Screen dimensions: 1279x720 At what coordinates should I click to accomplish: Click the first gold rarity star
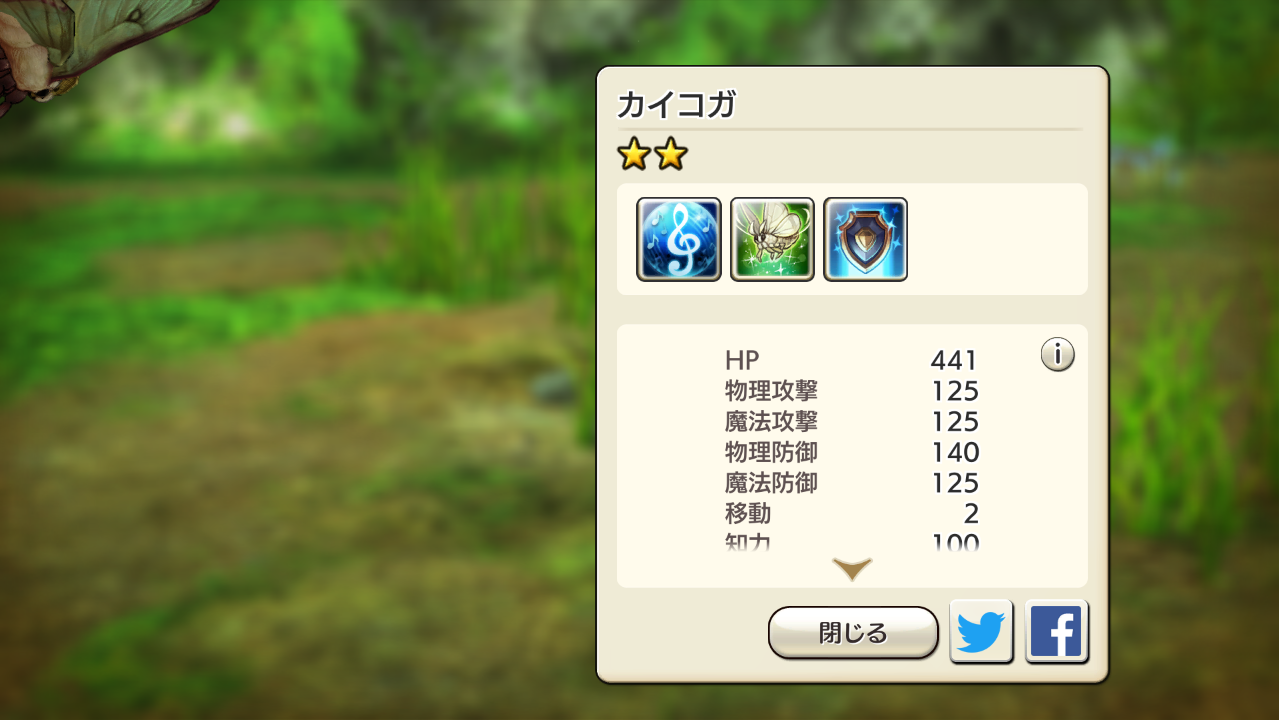pyautogui.click(x=634, y=154)
